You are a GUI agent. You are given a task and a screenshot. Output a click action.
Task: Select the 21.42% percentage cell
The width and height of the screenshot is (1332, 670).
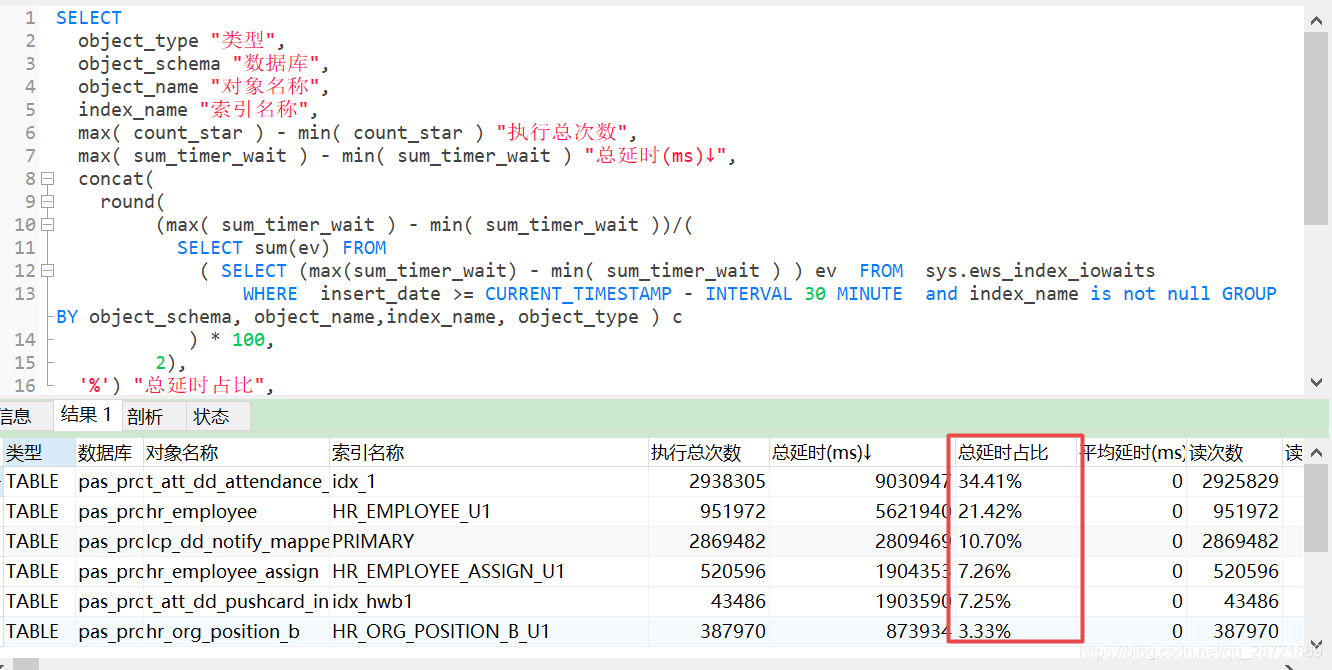click(x=1015, y=512)
